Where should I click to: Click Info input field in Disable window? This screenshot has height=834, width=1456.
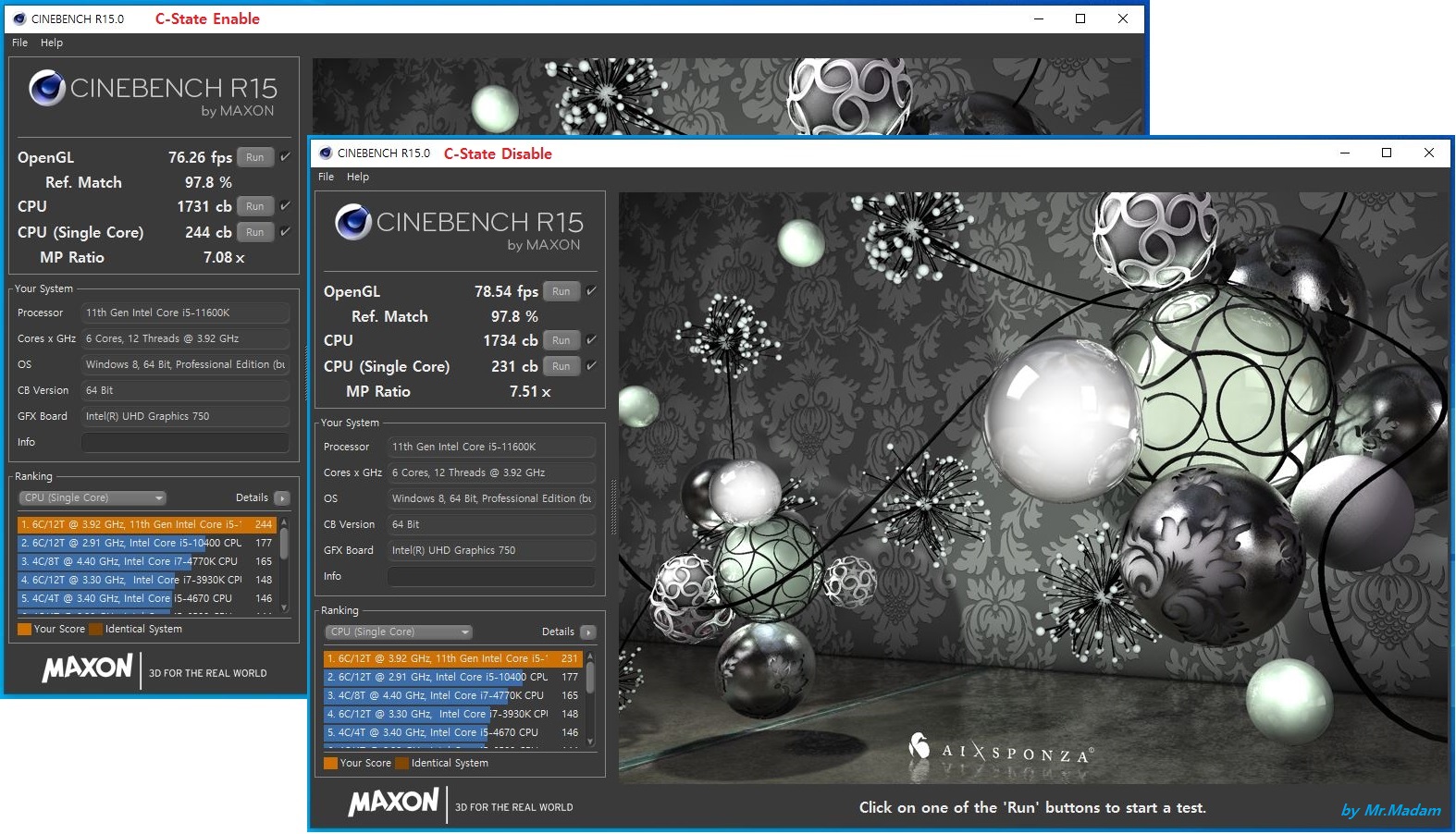click(491, 576)
